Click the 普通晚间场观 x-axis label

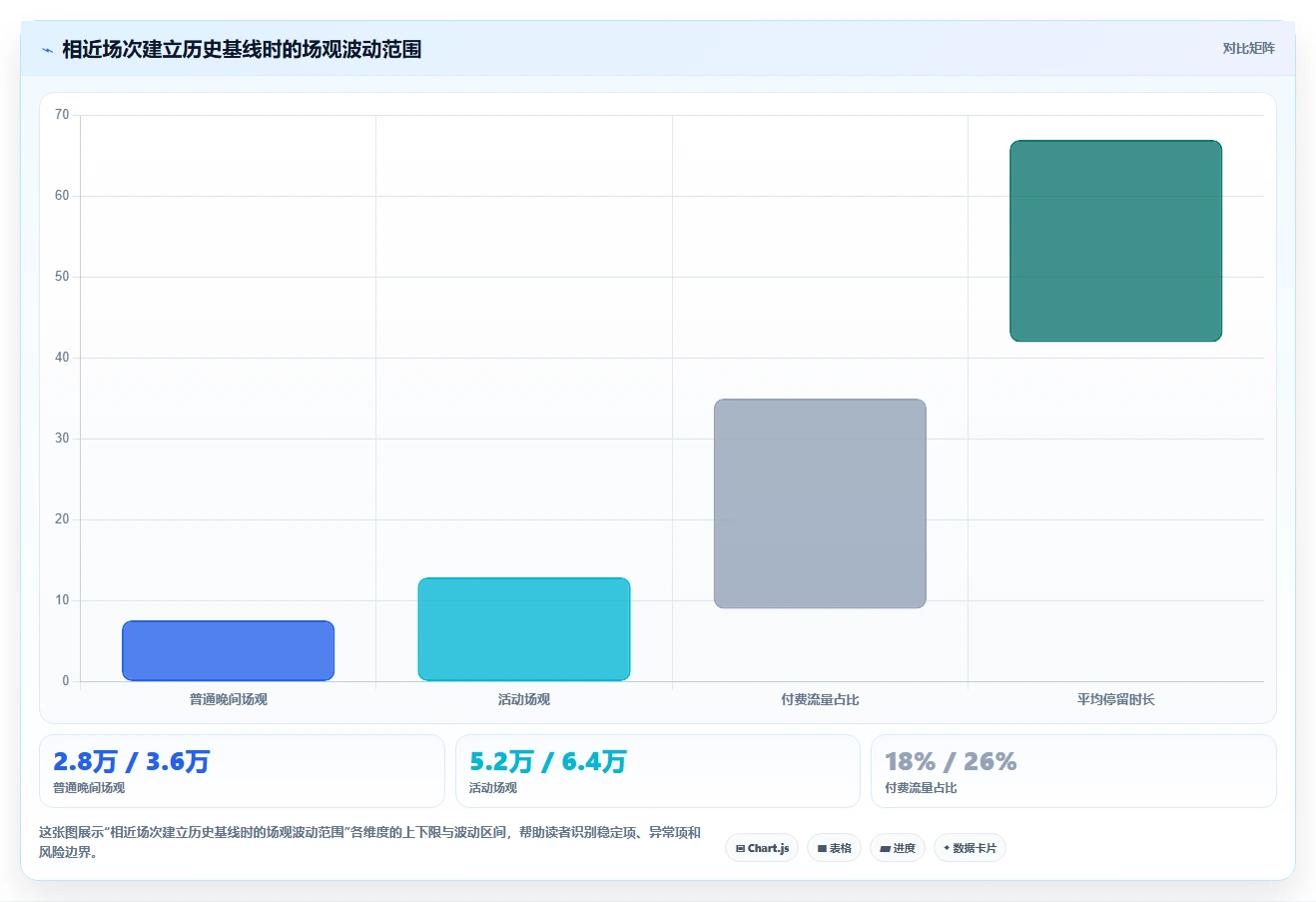[x=229, y=699]
